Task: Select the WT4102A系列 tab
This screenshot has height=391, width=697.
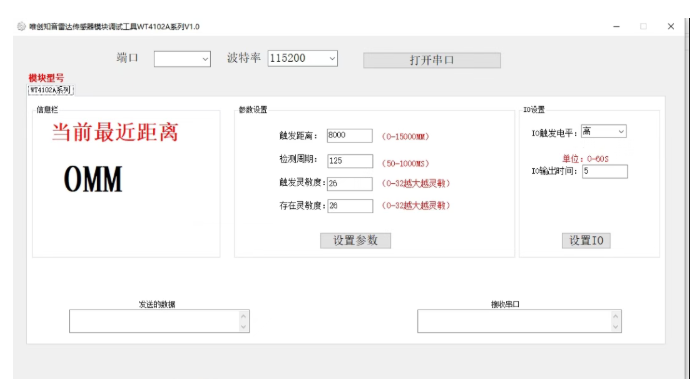Action: point(51,90)
